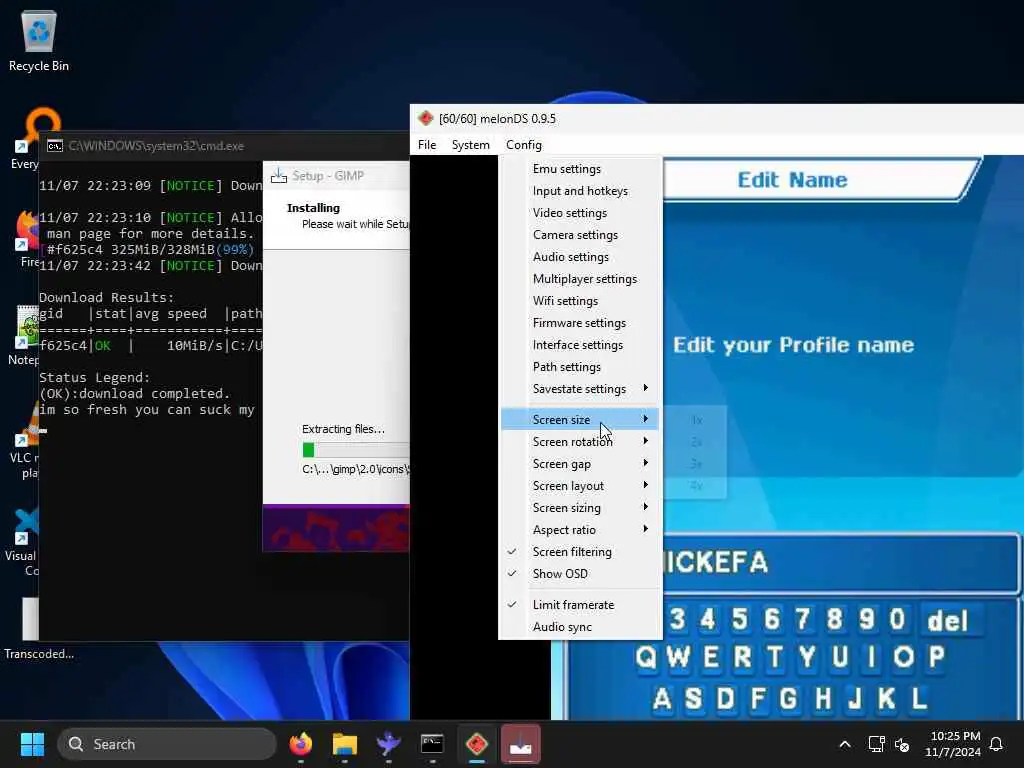Expand the Screen gap submenu
Screen dimensions: 1024x768
coord(580,464)
